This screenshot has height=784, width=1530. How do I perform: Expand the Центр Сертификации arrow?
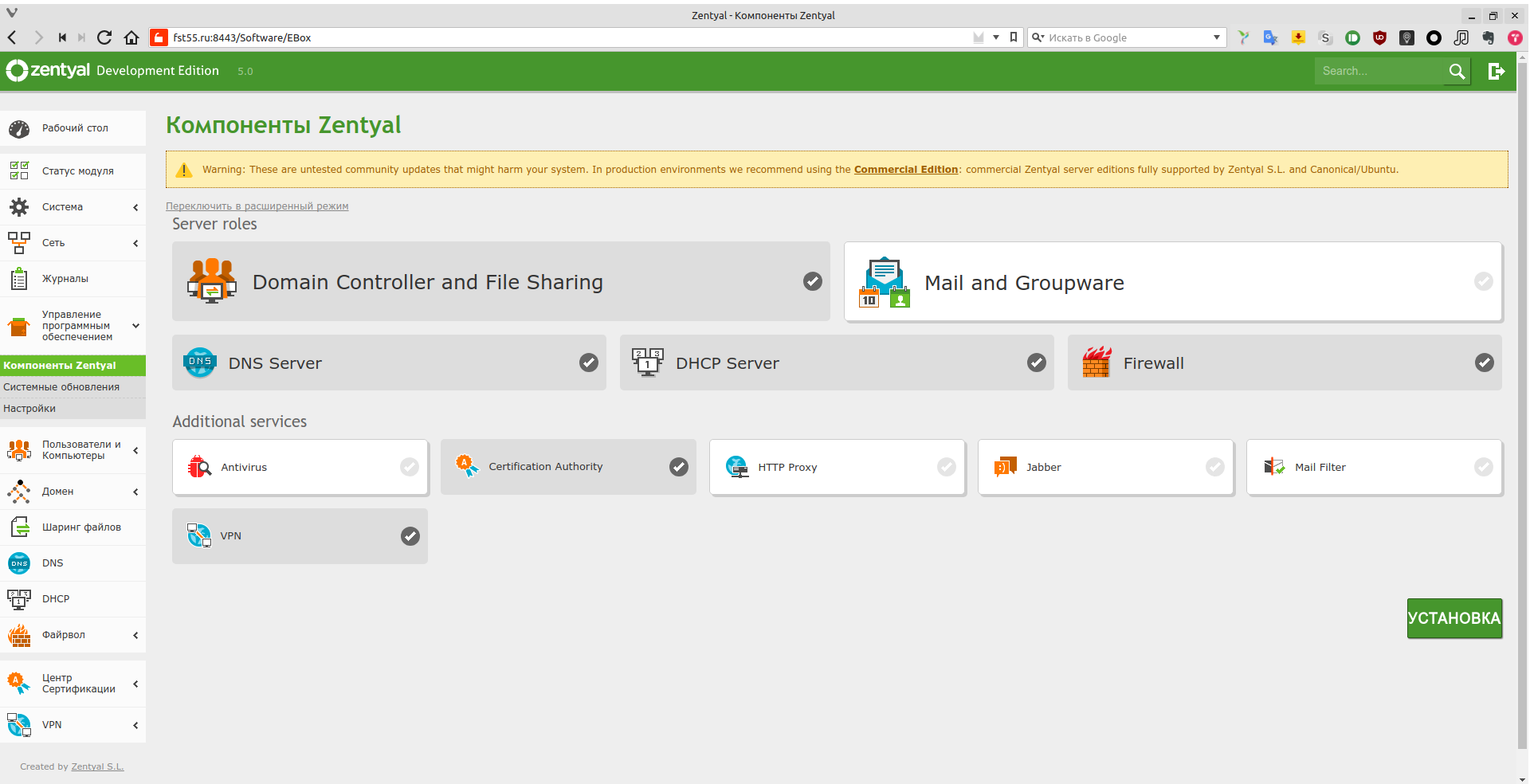[x=135, y=684]
